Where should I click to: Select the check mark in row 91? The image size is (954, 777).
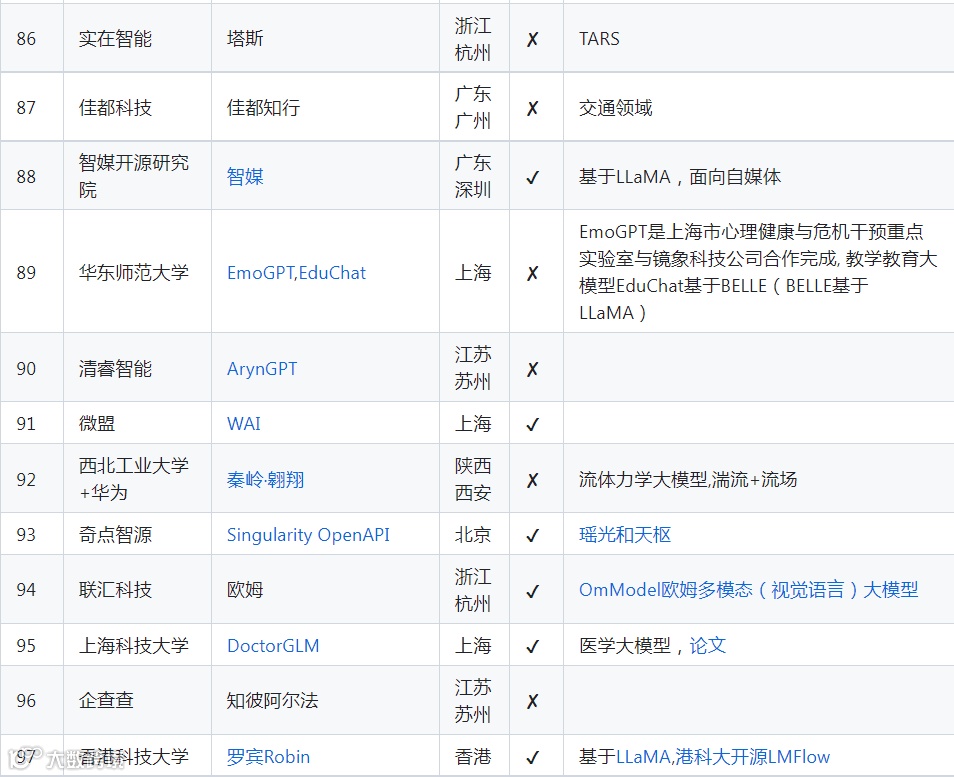coord(532,424)
